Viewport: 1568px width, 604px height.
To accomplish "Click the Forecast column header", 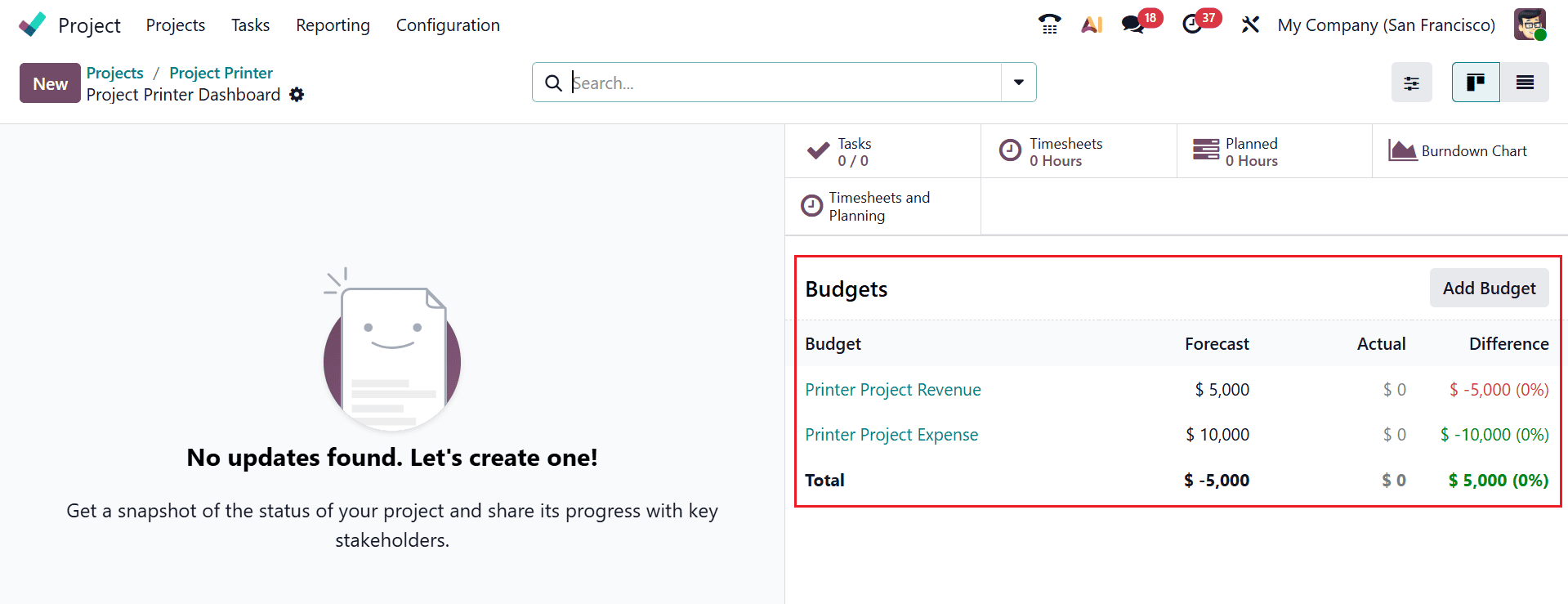I will [1217, 344].
